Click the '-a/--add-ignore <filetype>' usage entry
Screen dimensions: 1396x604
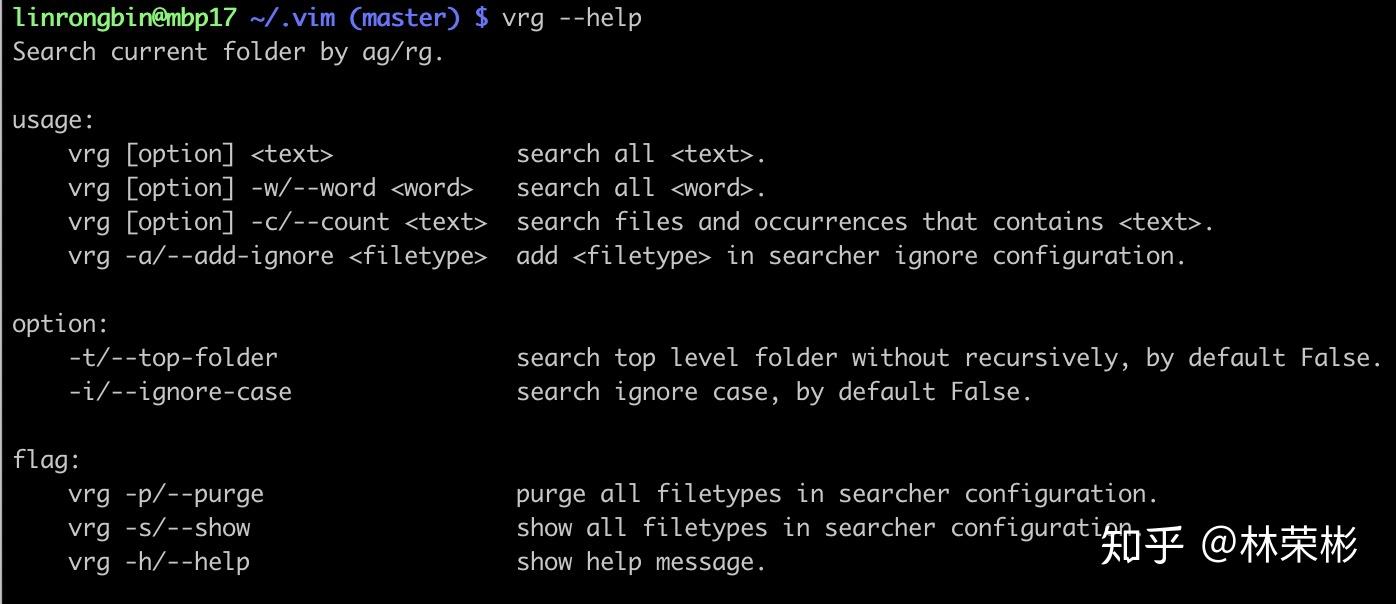click(305, 256)
